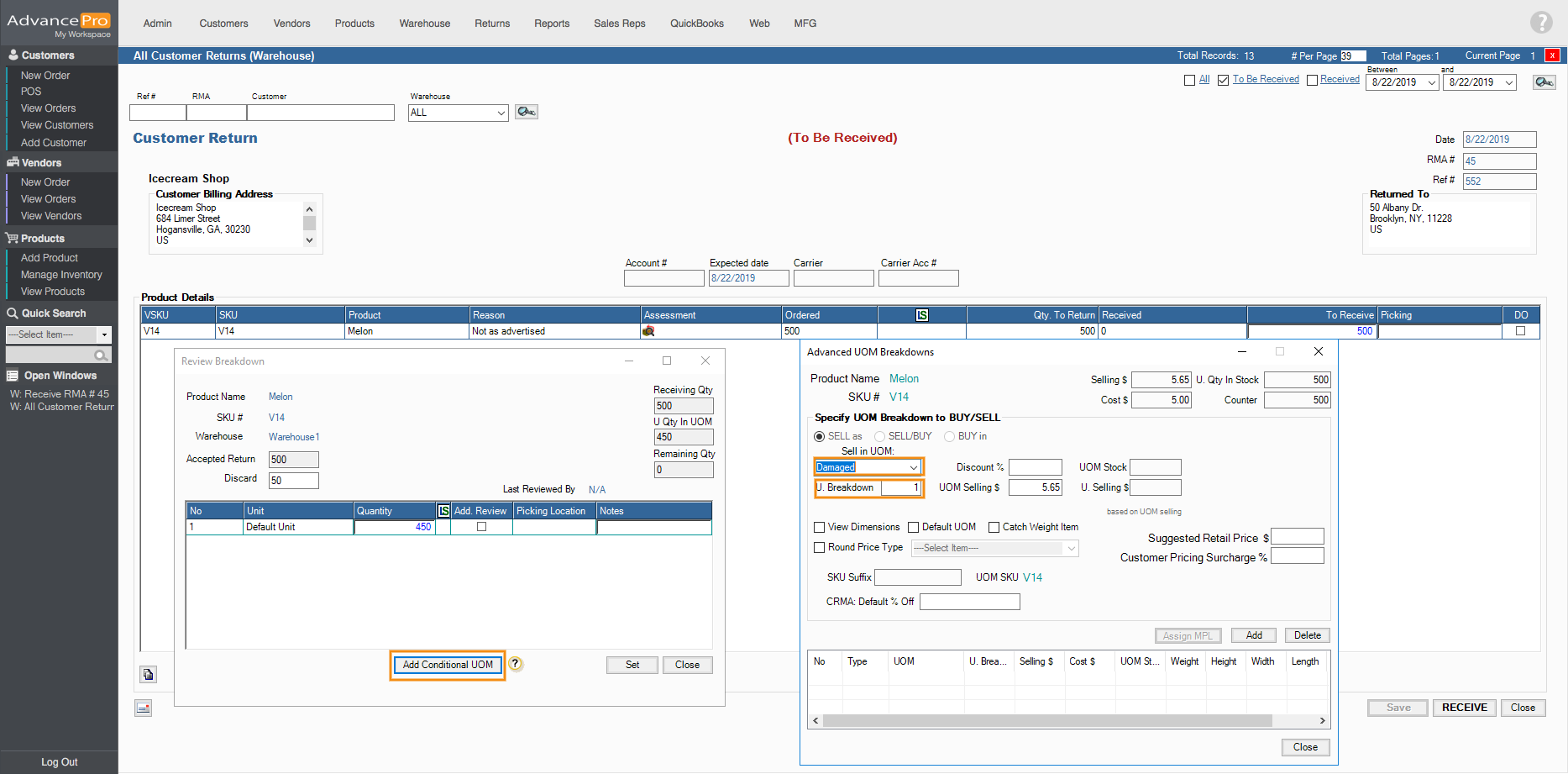Viewport: 1568px width, 774px height.
Task: Click the document copy icon below product grid
Action: pos(148,674)
